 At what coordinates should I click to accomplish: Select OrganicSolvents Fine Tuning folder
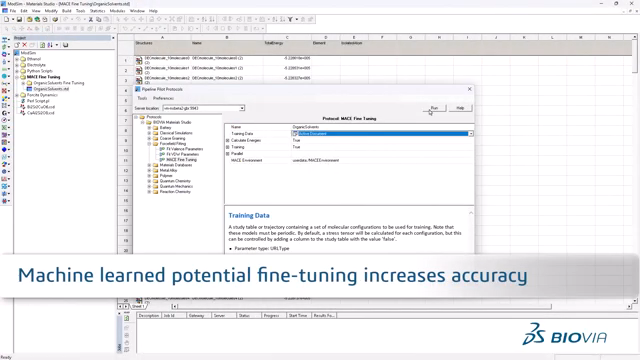[x=59, y=83]
